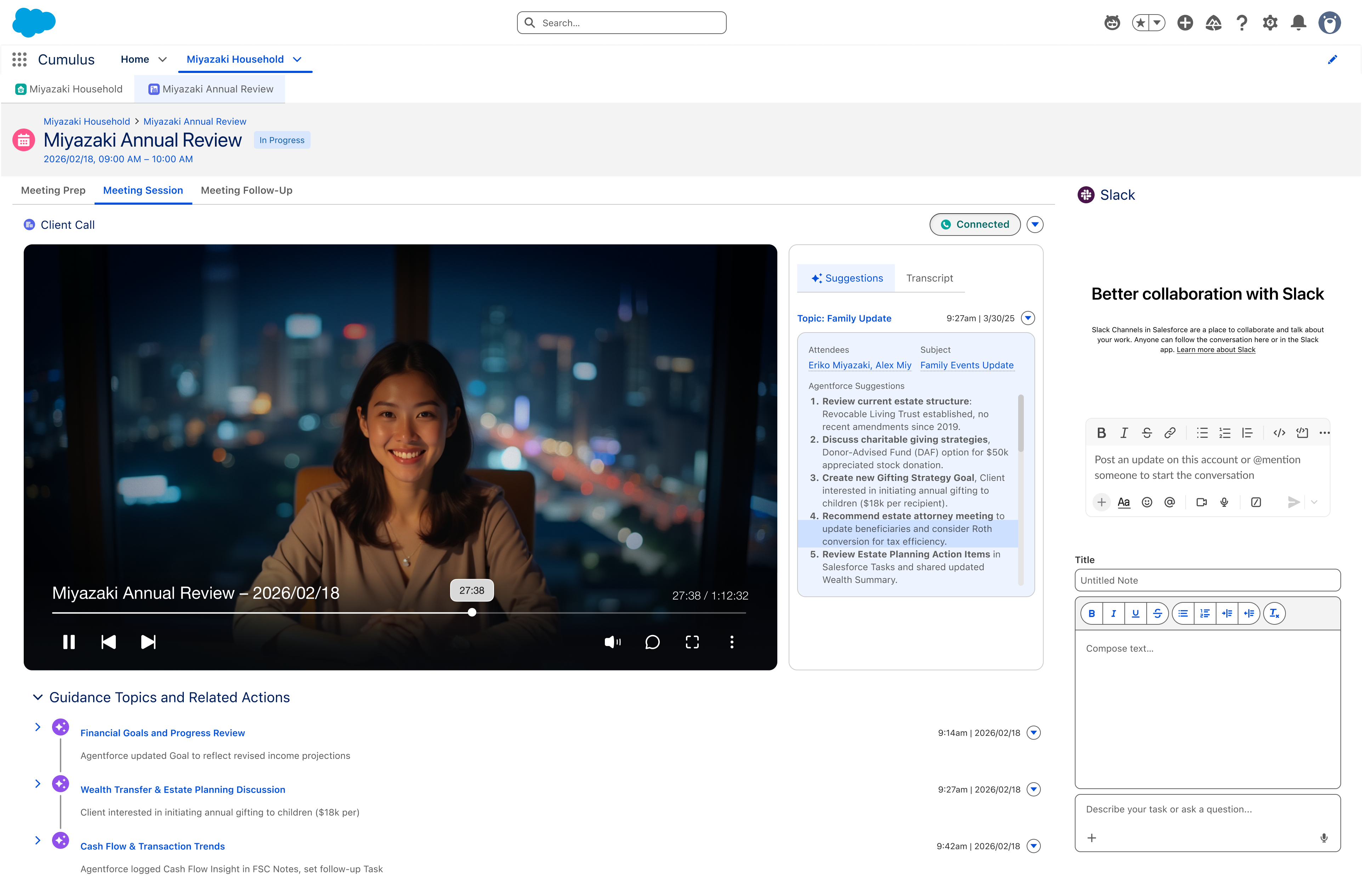Open Family Events Update subject link
1362x896 pixels.
pos(966,365)
